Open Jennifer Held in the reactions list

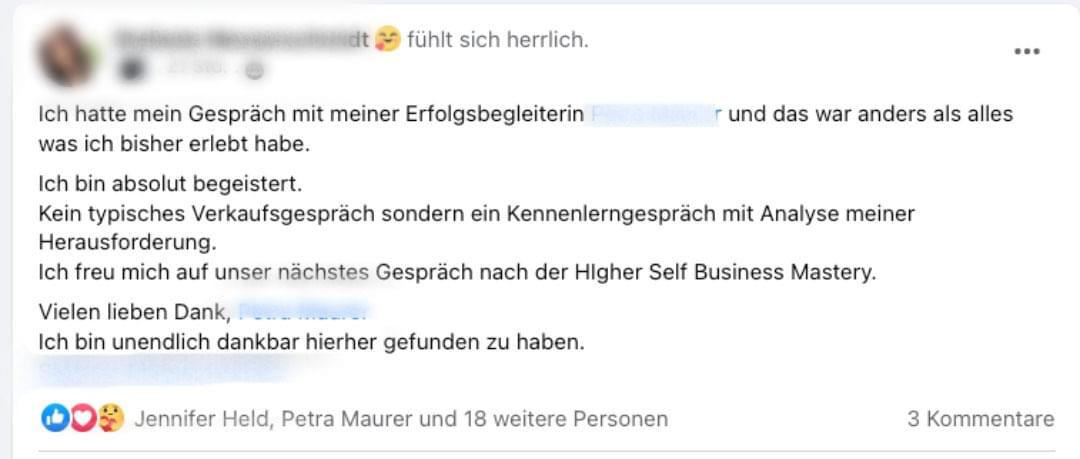[x=201, y=419]
